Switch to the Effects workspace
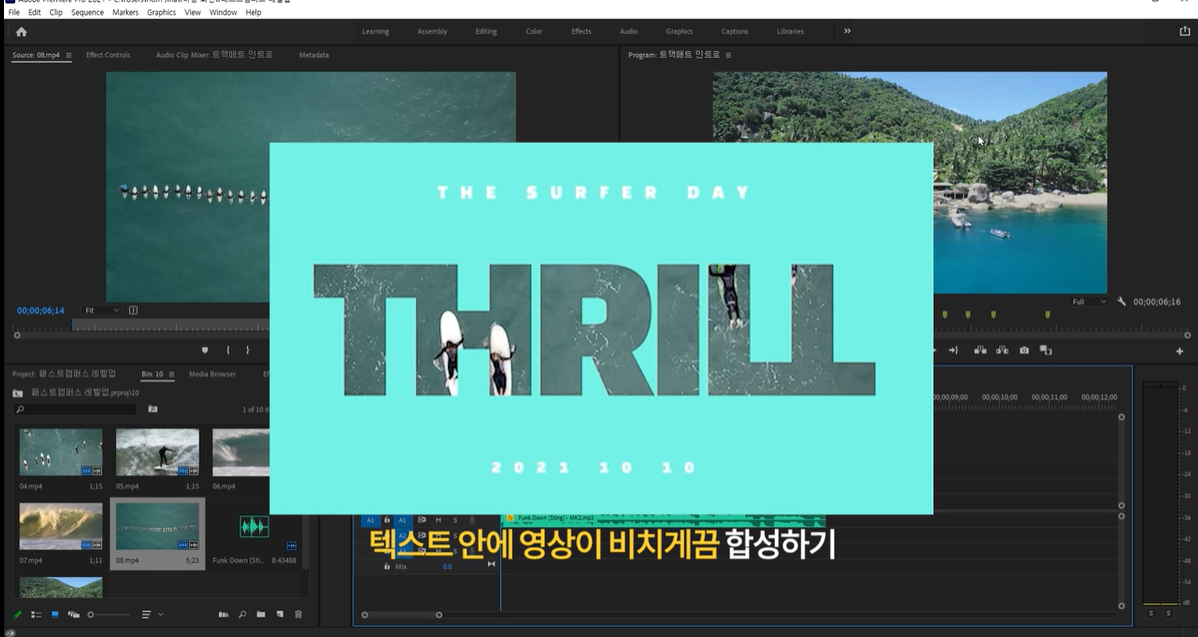The width and height of the screenshot is (1198, 637). click(x=581, y=31)
